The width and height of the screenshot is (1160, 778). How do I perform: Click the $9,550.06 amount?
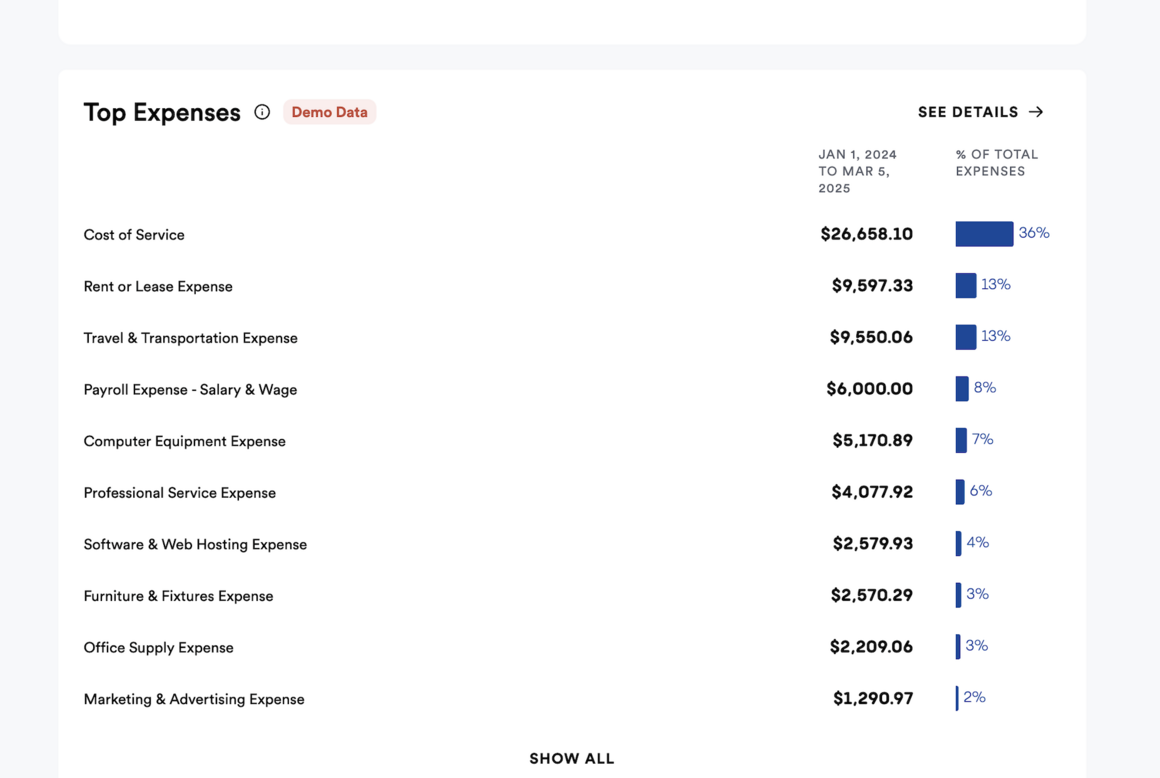click(871, 337)
